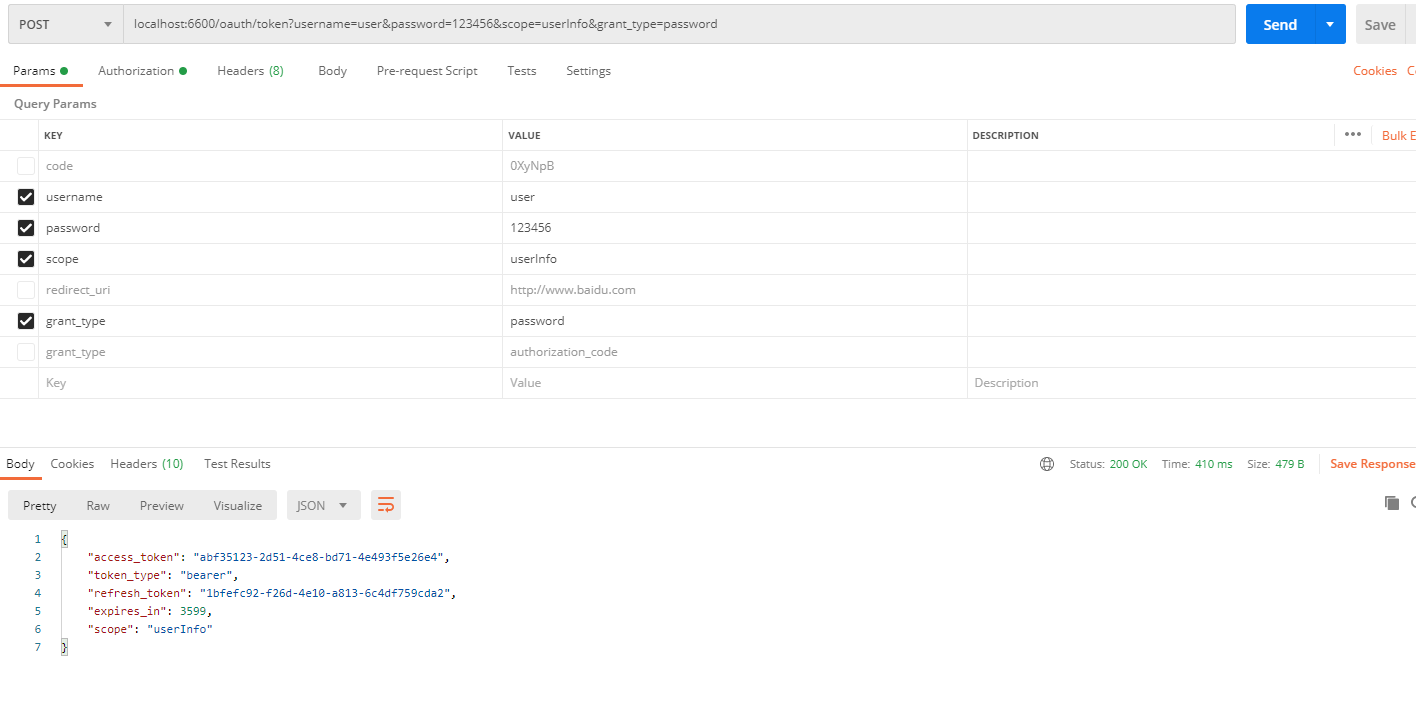This screenshot has width=1416, height=701.
Task: Enable the grant_type authorization_code row checkbox
Action: click(x=26, y=352)
